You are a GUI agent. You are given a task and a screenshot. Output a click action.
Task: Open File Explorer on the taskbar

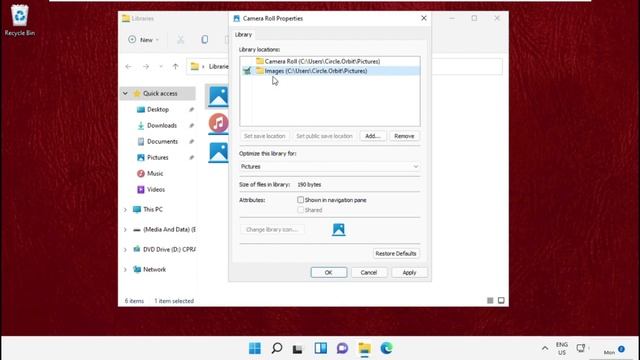click(x=364, y=348)
